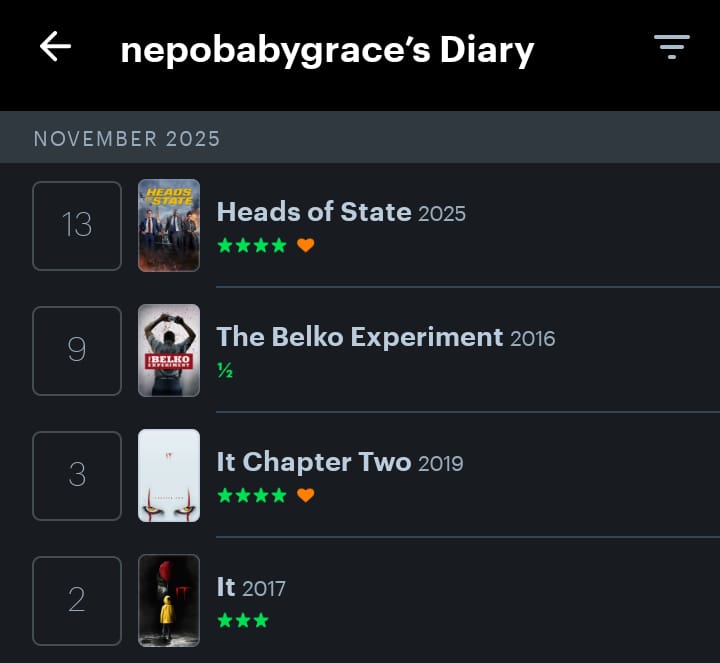Viewport: 720px width, 663px height.
Task: Select the day 3 date box
Action: (x=77, y=475)
